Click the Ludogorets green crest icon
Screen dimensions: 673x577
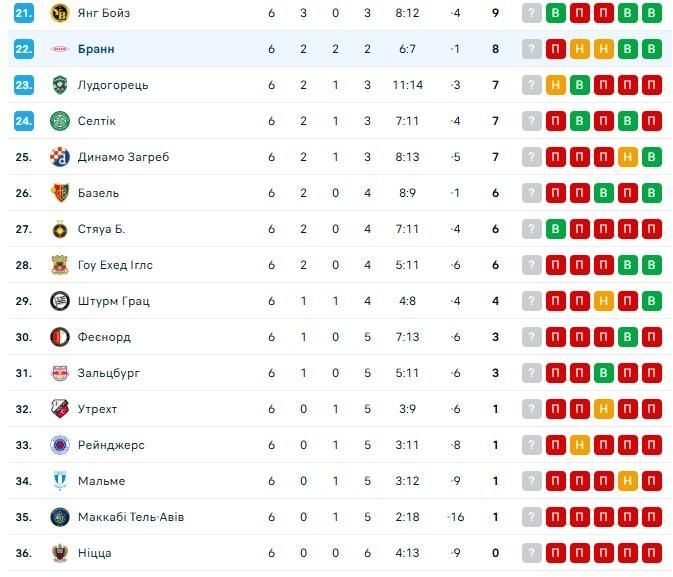coord(59,85)
